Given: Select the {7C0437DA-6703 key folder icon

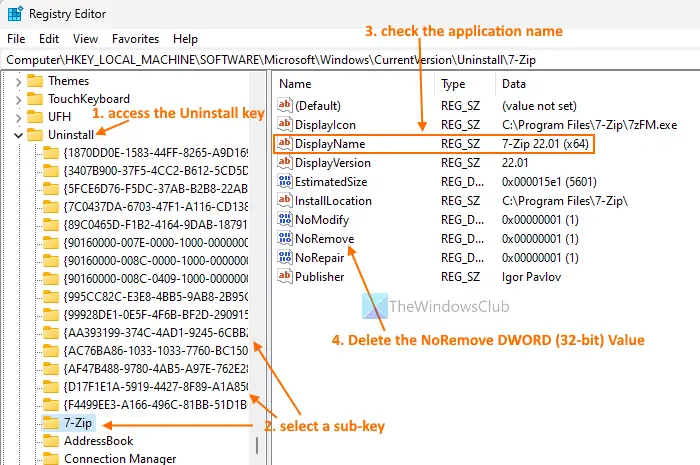Looking at the screenshot, I should (51, 207).
